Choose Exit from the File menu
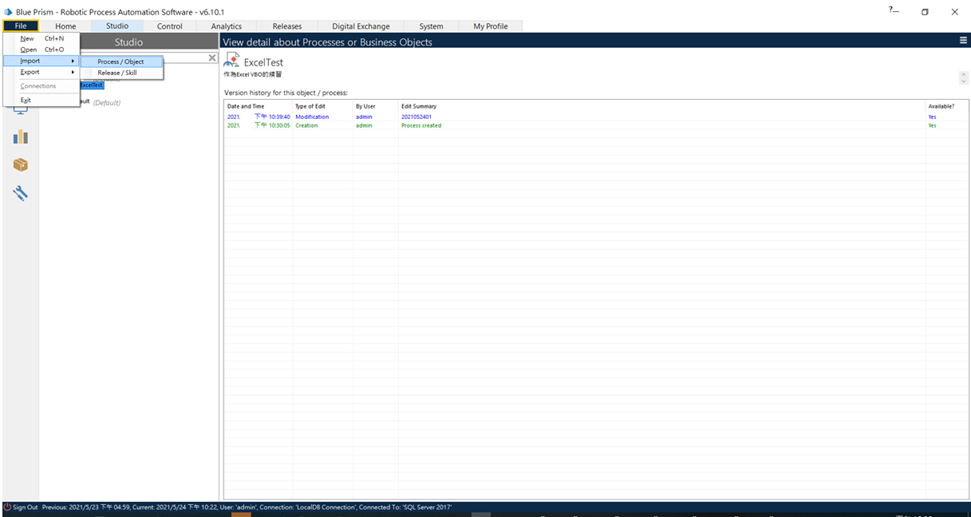Viewport: 971px width, 517px height. click(41, 100)
